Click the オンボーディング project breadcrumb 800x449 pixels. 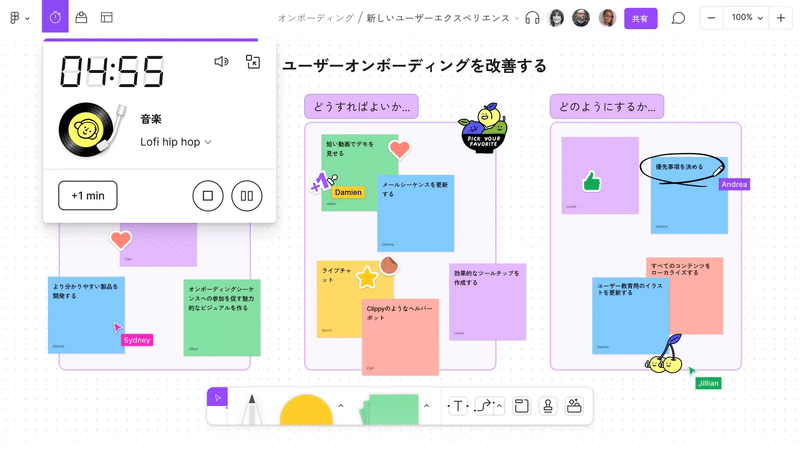pyautogui.click(x=316, y=18)
